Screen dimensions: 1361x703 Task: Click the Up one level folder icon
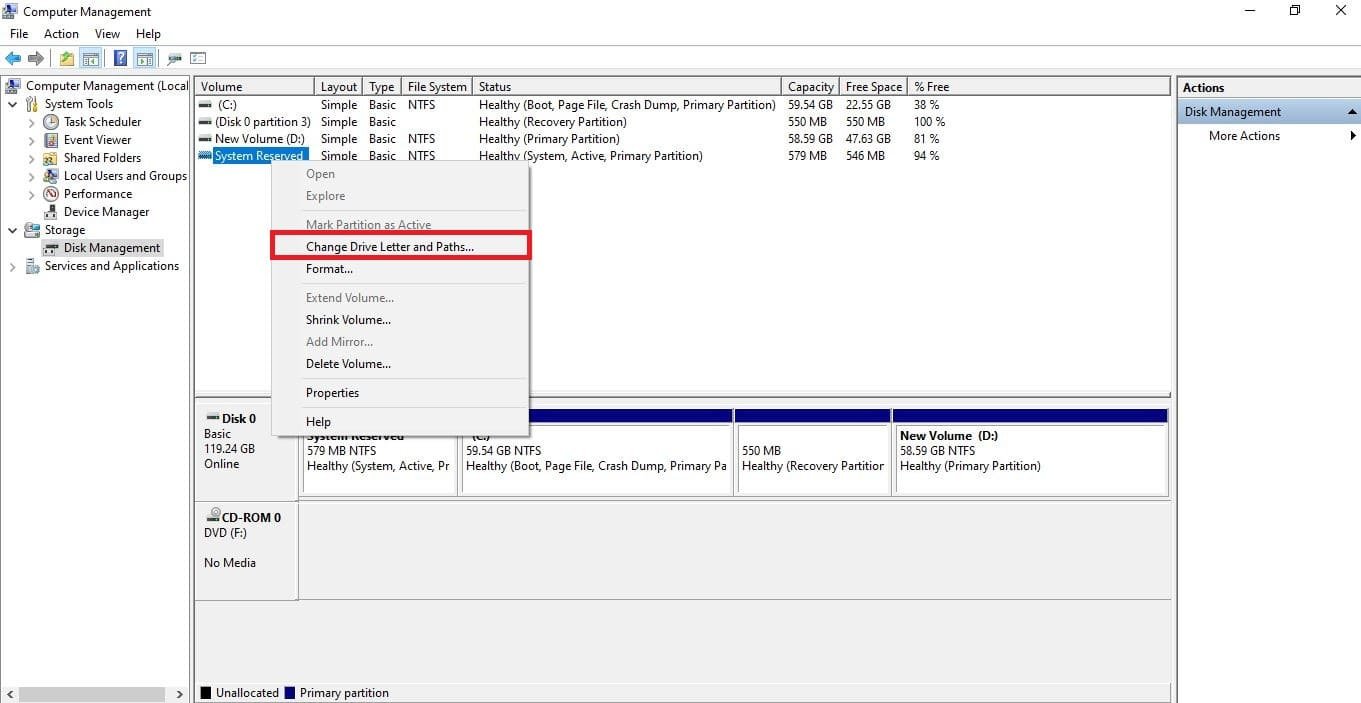click(x=67, y=59)
